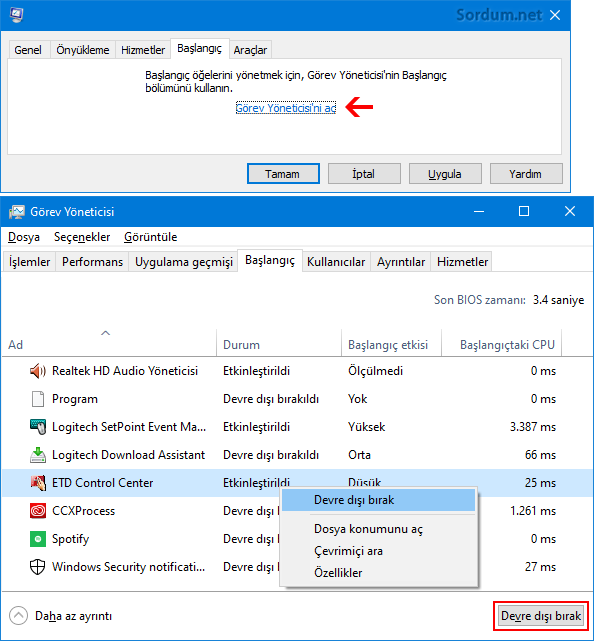Image resolution: width=594 pixels, height=641 pixels.
Task: Click the Logitech SetPoint keyboard-mouse icon
Action: point(38,427)
